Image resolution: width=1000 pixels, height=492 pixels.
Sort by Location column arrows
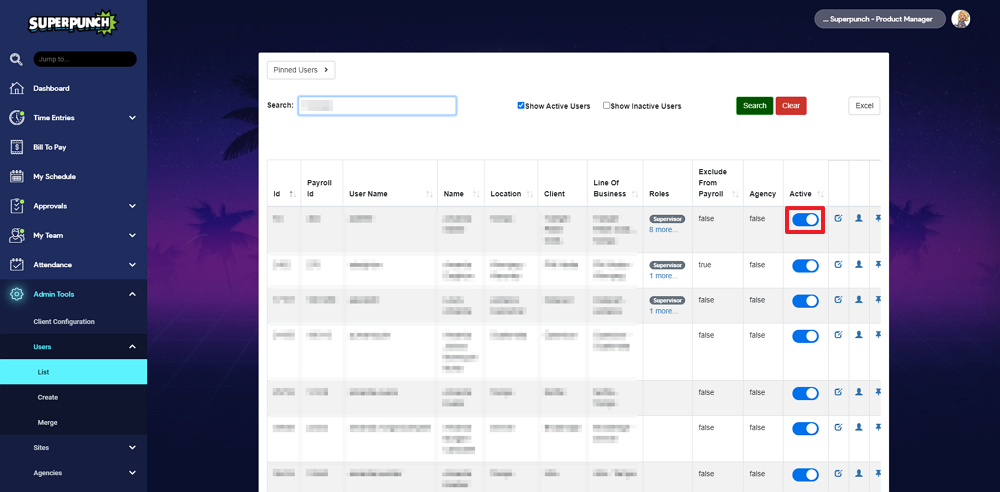click(x=530, y=194)
